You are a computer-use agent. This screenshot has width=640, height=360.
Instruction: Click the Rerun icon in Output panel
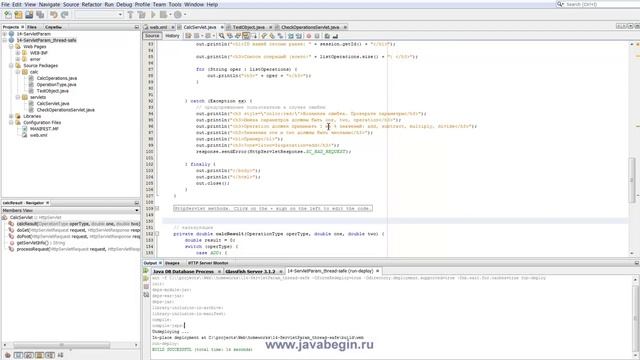pyautogui.click(x=146, y=271)
